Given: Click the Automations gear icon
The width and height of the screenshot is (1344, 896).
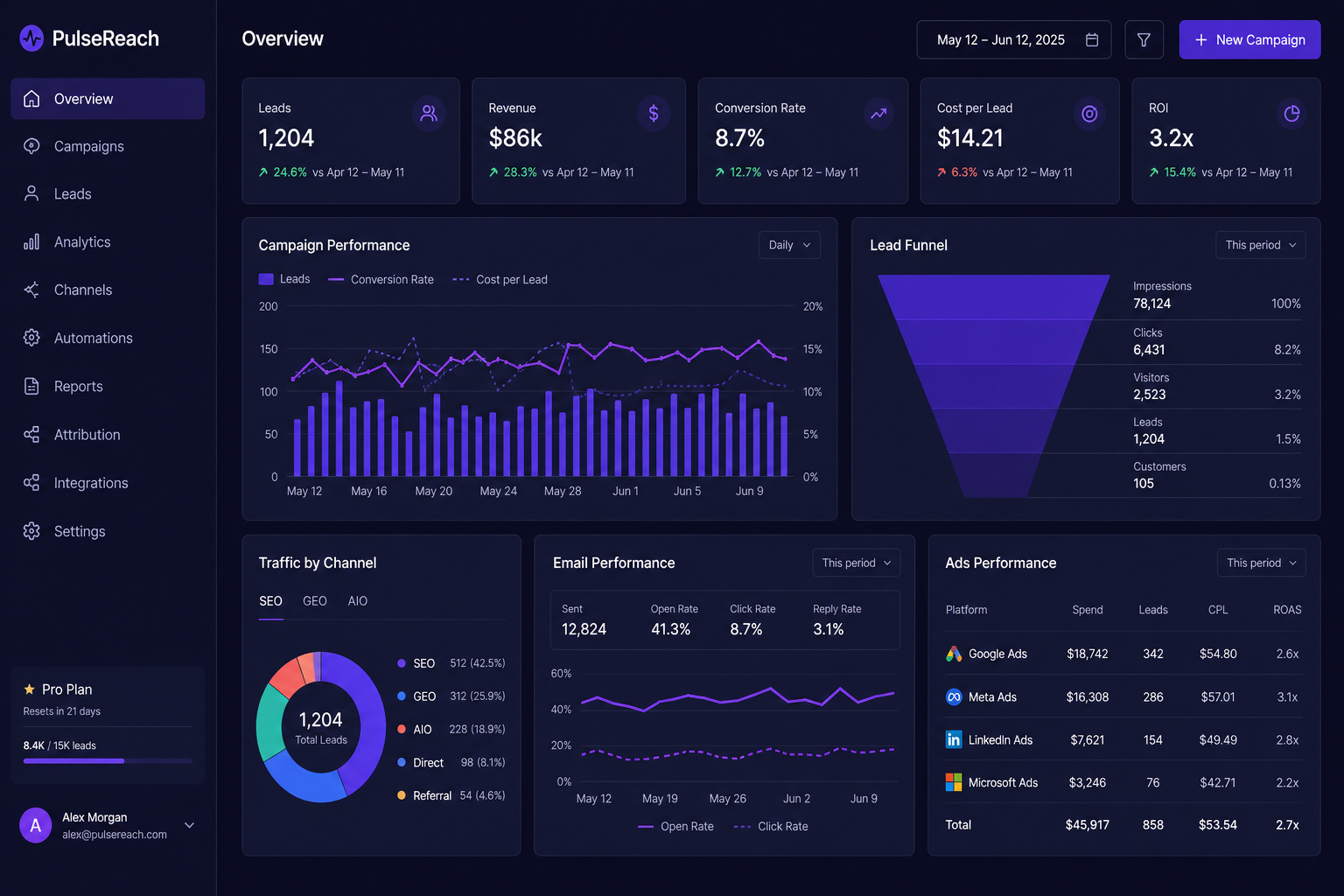Looking at the screenshot, I should point(31,338).
